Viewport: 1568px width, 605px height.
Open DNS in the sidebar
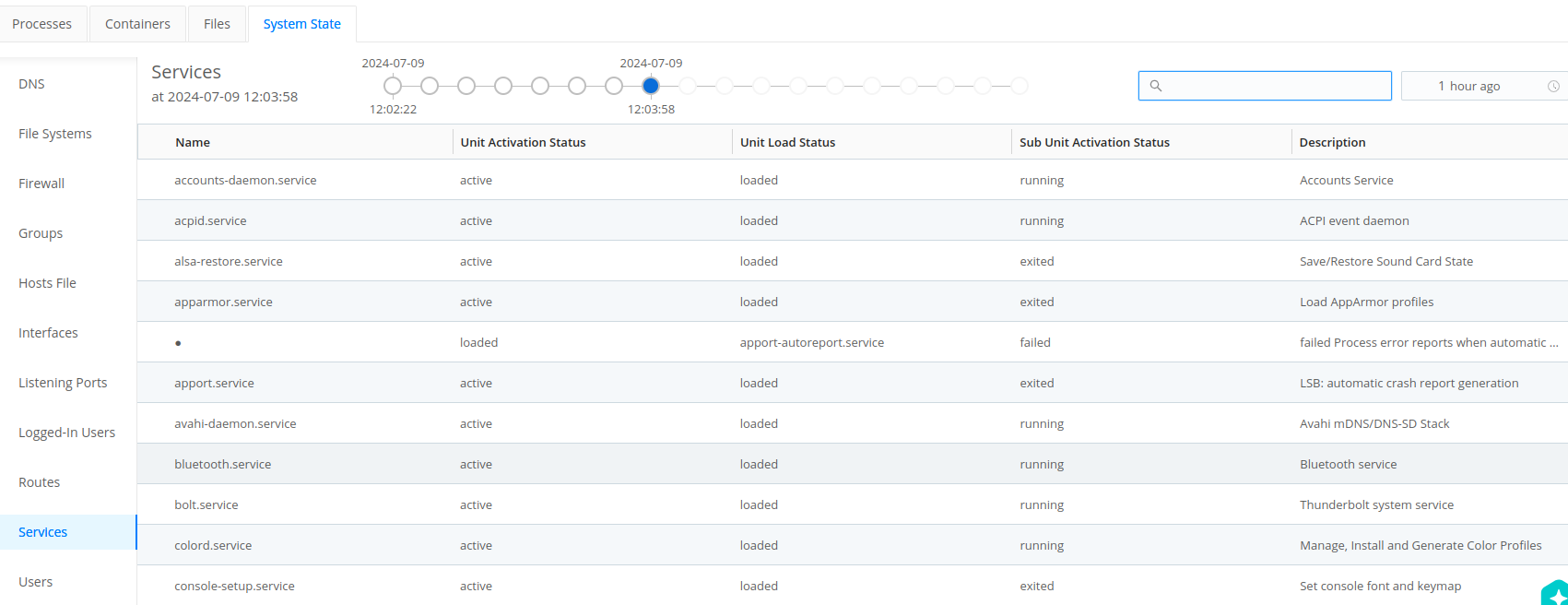click(x=31, y=84)
